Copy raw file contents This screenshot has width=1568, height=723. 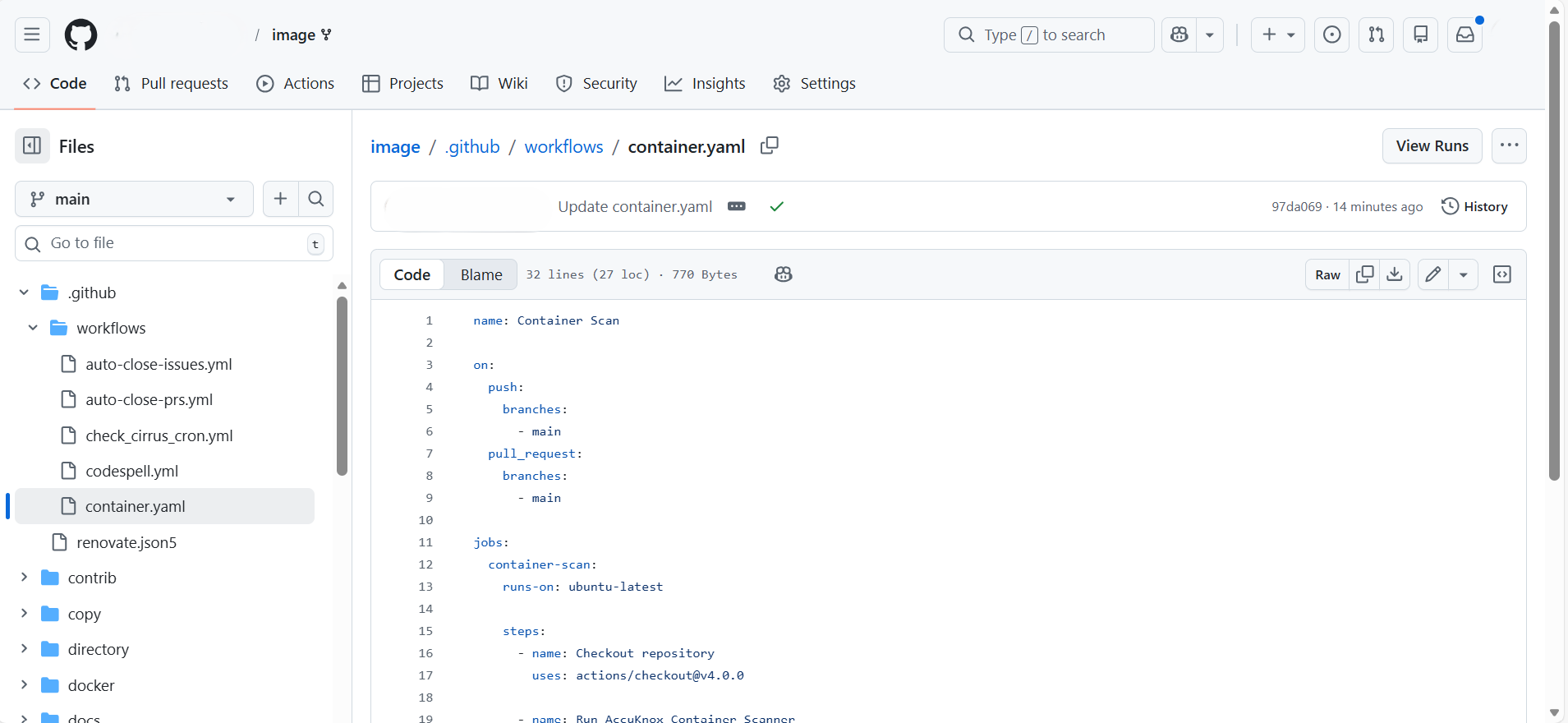click(1364, 274)
